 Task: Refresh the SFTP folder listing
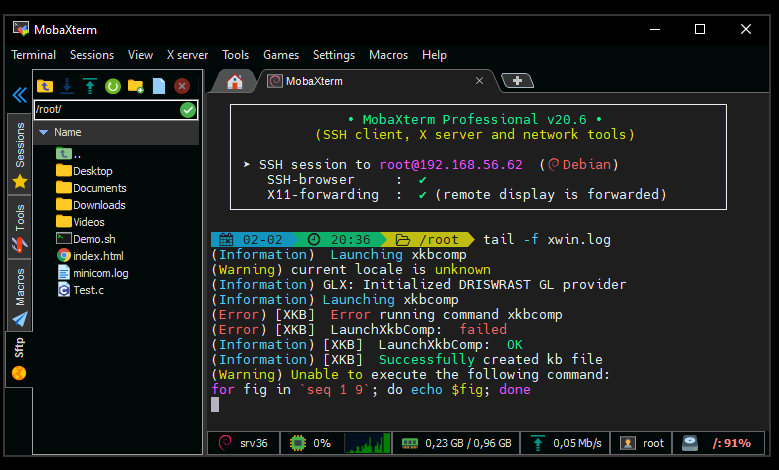click(x=113, y=86)
